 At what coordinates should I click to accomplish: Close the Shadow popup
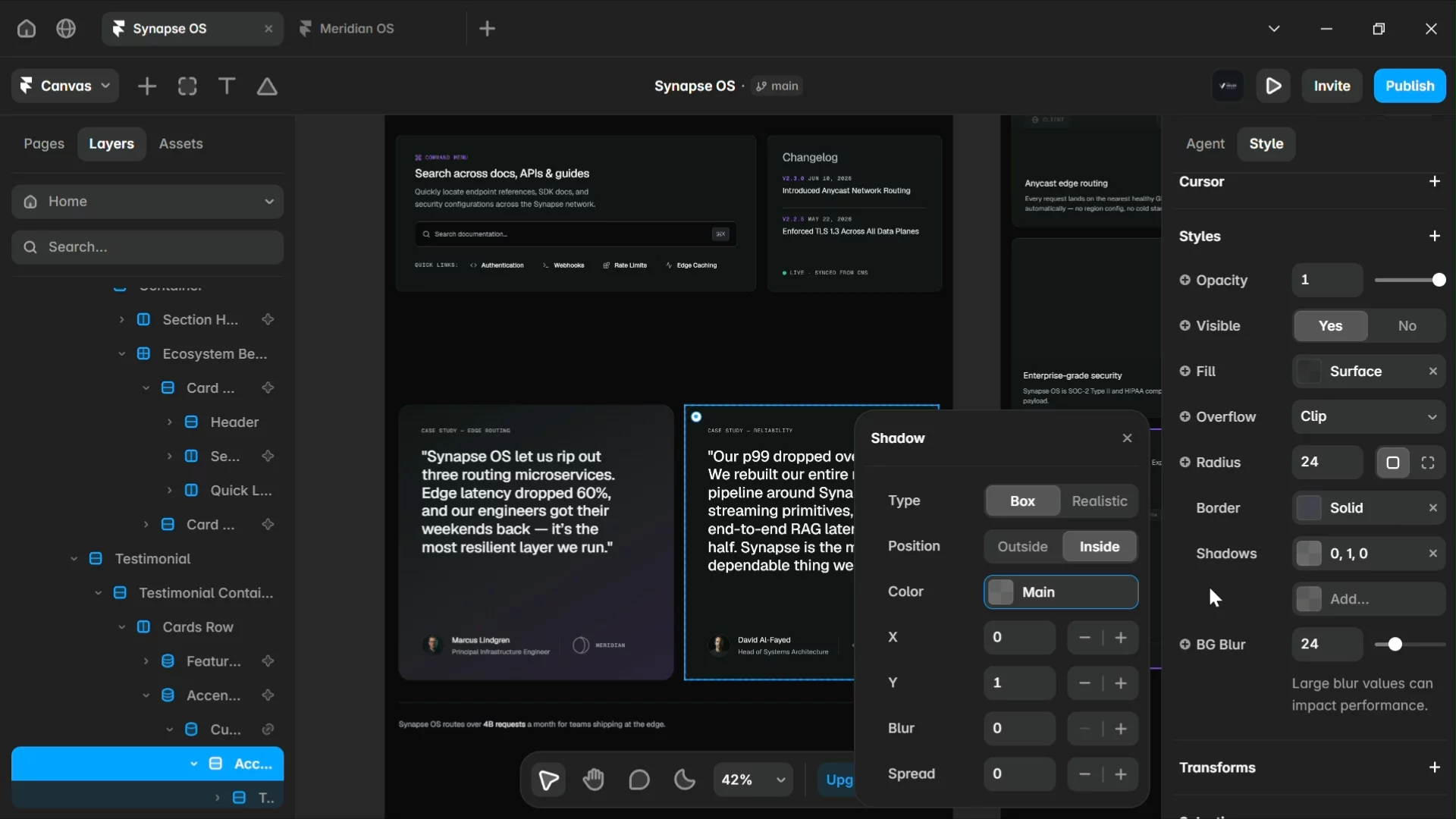point(1128,438)
